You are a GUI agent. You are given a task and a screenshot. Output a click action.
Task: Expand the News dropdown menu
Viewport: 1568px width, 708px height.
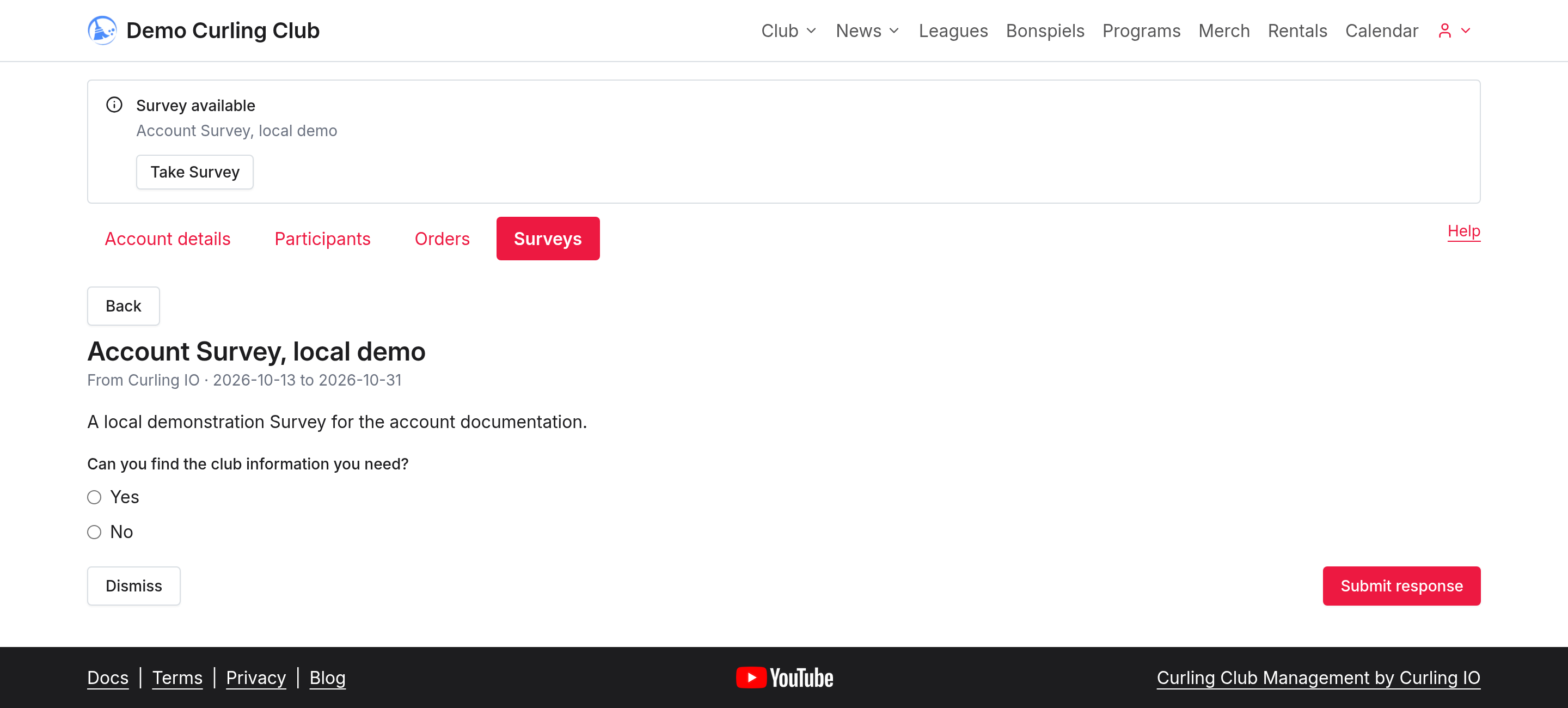(x=867, y=30)
